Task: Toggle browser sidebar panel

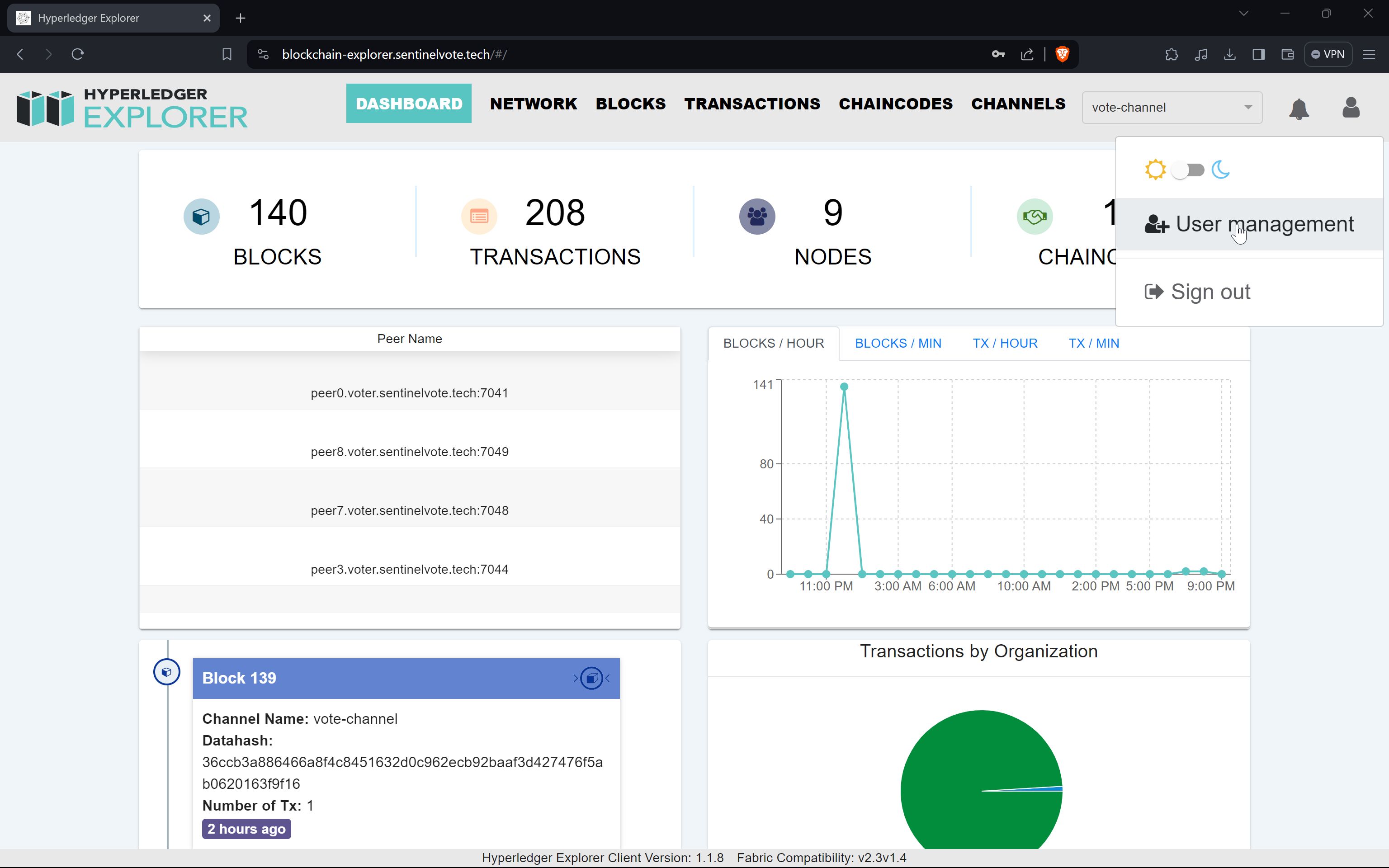Action: (x=1259, y=55)
